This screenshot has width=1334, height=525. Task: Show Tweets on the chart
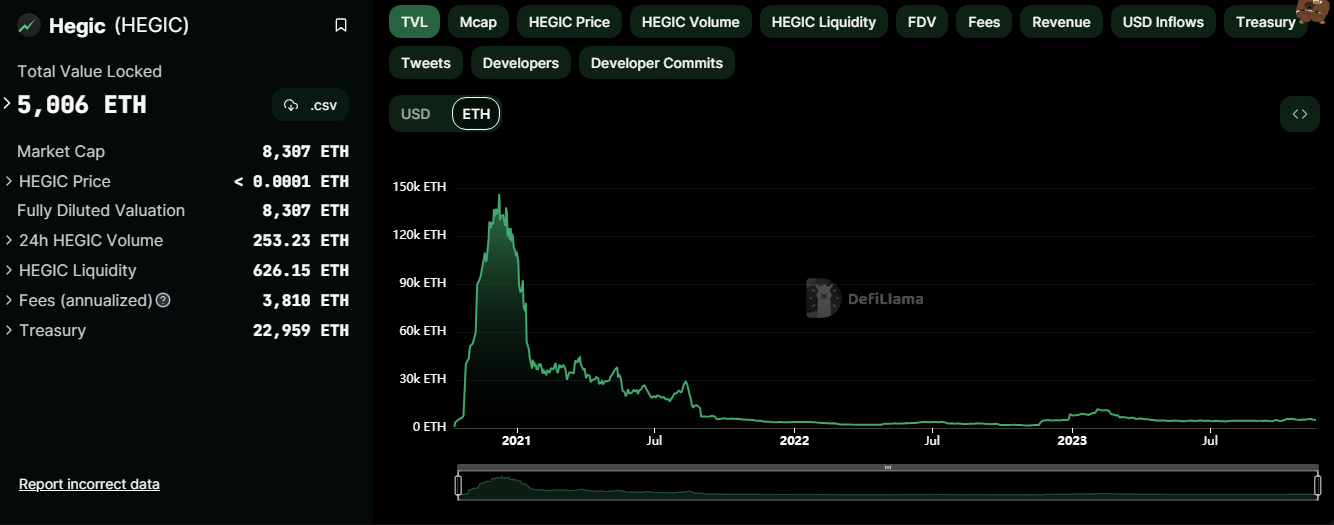pos(426,63)
